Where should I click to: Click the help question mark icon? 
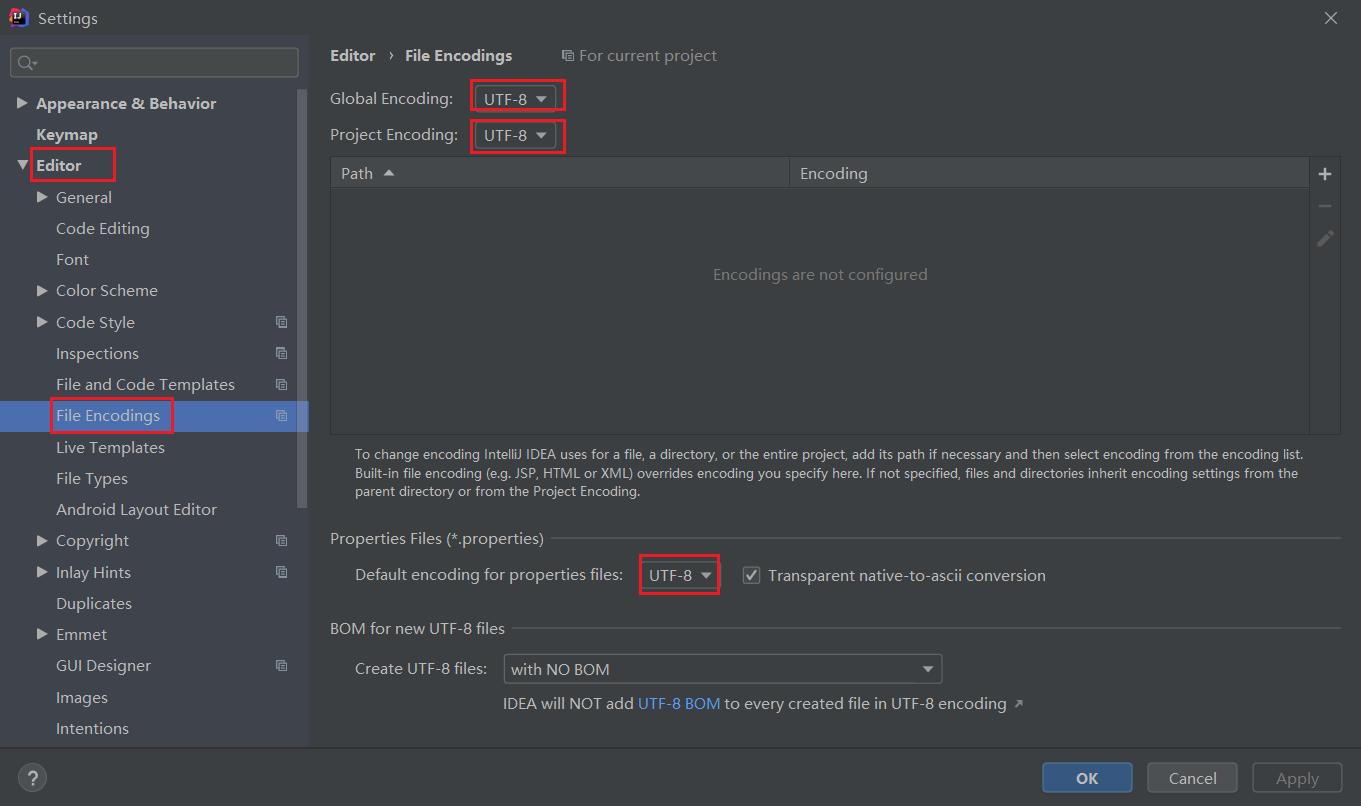coord(32,778)
